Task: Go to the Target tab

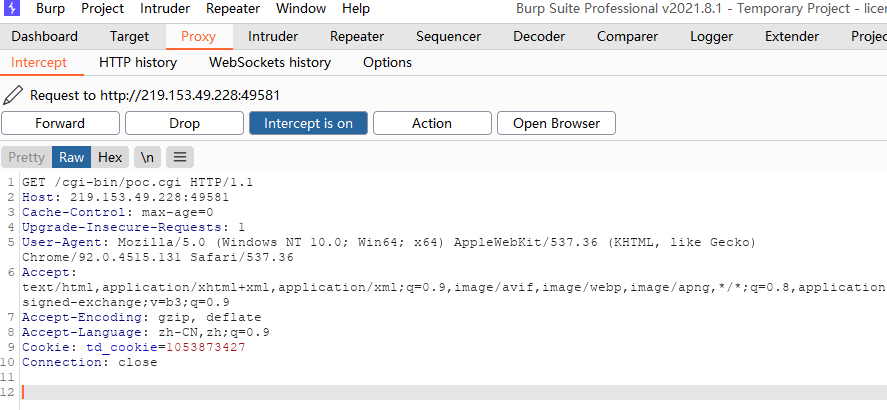Action: (x=129, y=37)
